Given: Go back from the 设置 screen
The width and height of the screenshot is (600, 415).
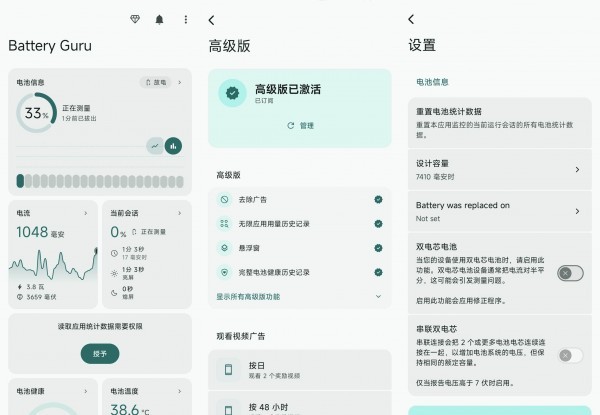Looking at the screenshot, I should coord(411,19).
